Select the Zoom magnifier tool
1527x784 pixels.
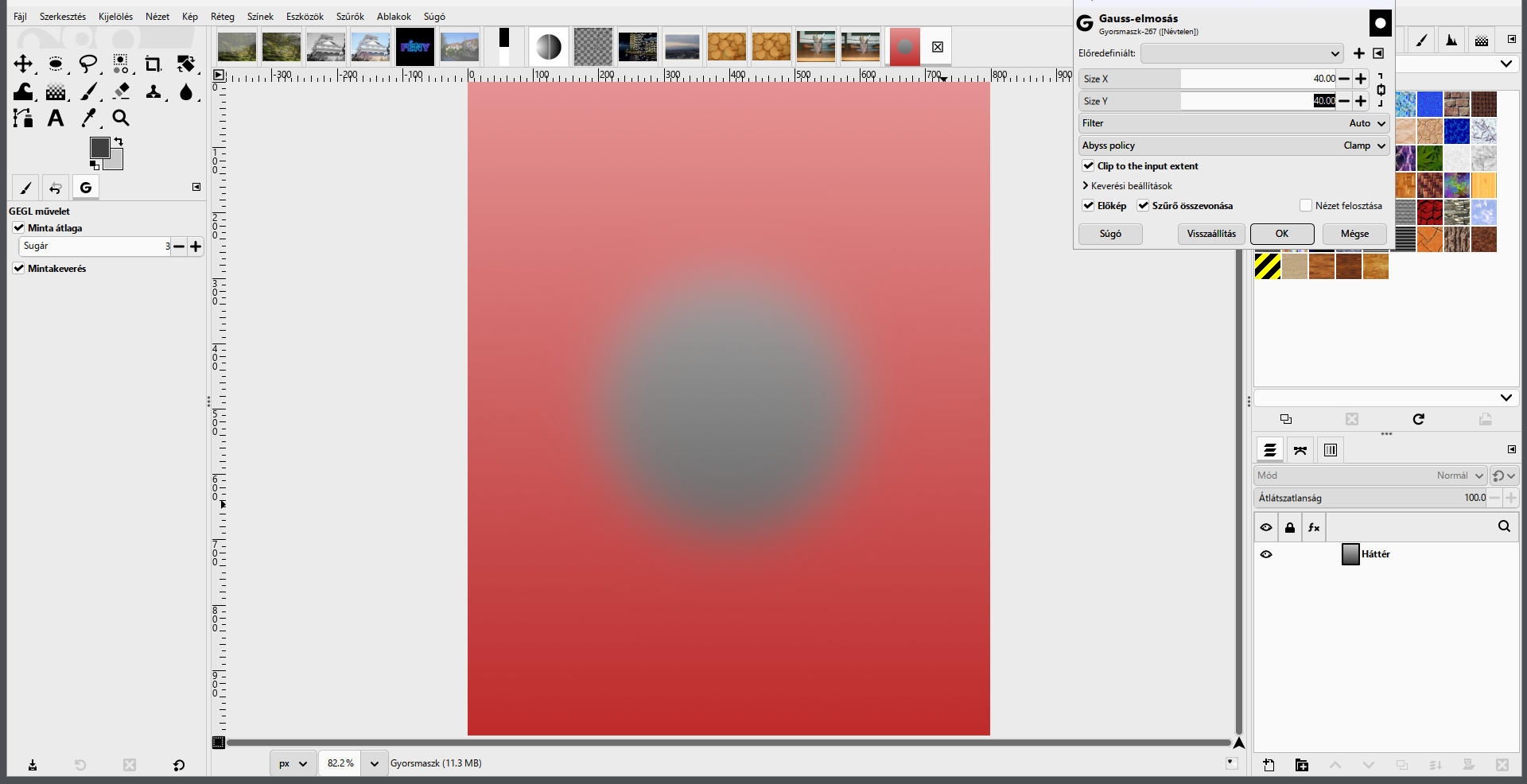tap(121, 118)
